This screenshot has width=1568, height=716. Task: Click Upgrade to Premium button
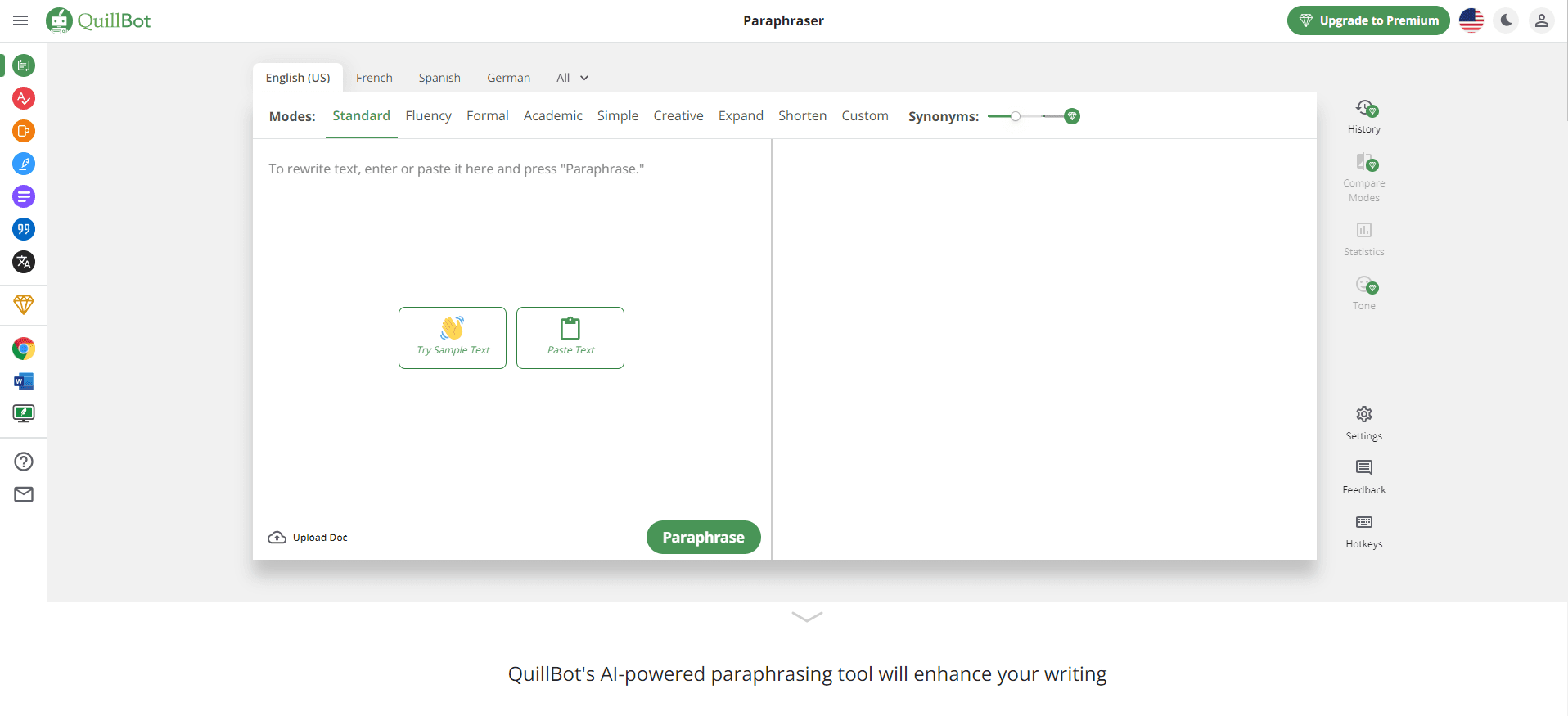click(1367, 20)
